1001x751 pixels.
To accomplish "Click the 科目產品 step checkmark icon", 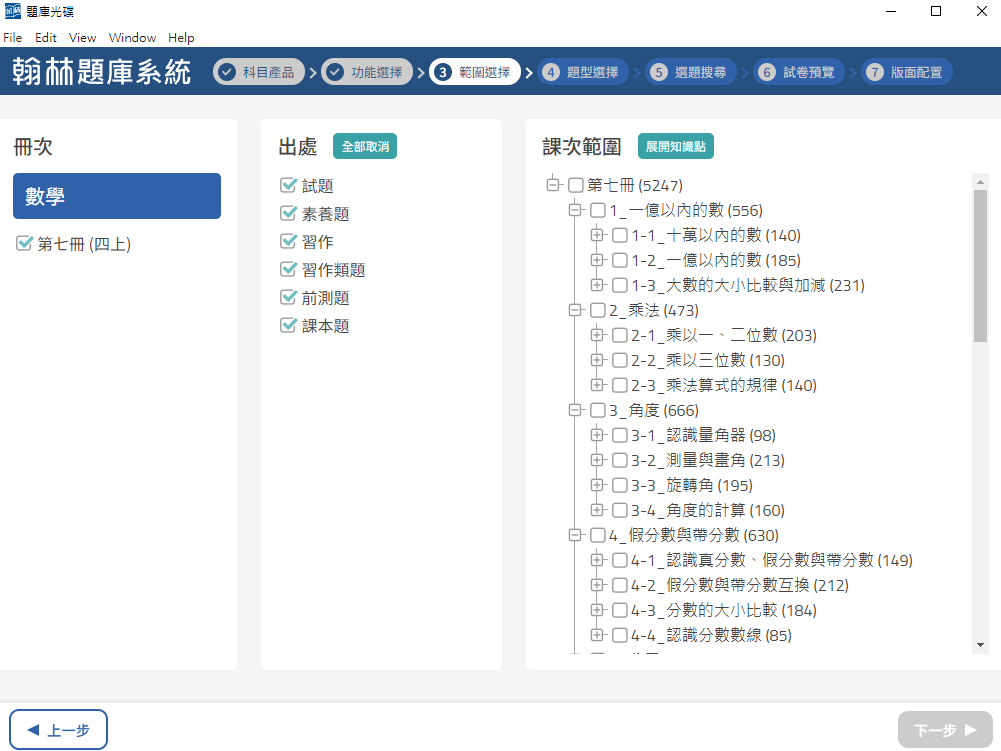I will [227, 72].
